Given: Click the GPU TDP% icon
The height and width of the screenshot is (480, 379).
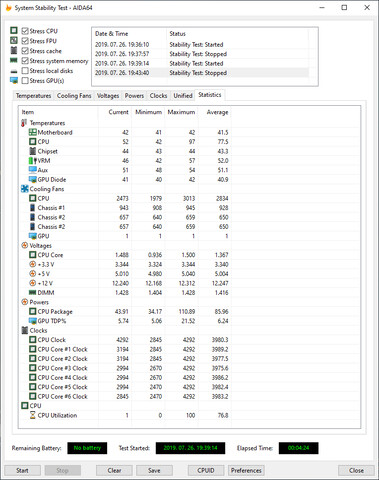Looking at the screenshot, I should (x=32, y=321).
